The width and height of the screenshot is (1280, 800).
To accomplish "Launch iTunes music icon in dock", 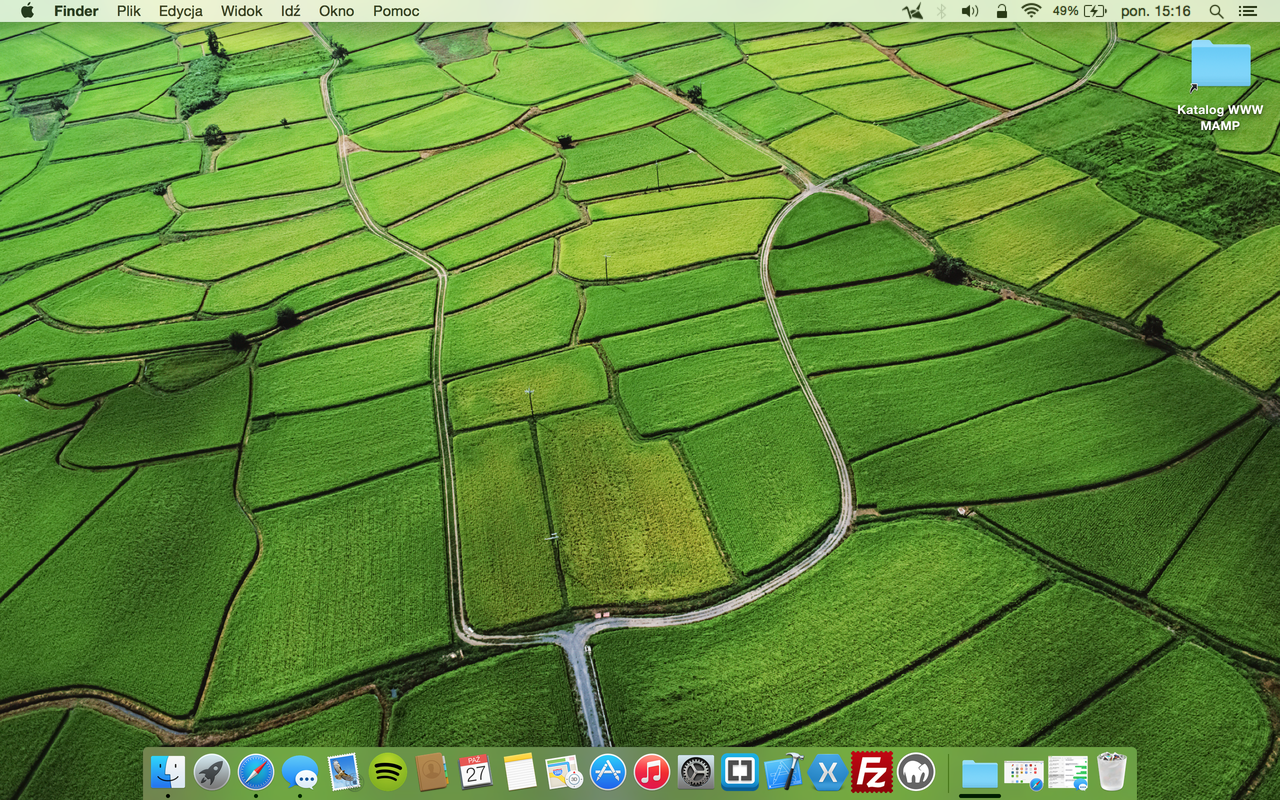I will point(652,772).
